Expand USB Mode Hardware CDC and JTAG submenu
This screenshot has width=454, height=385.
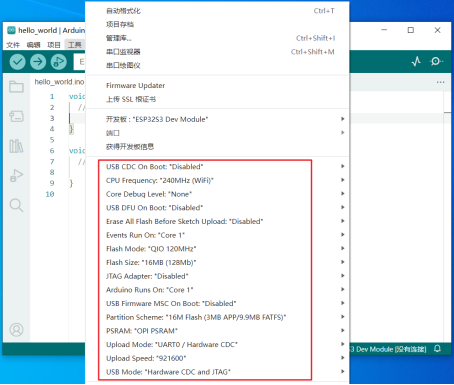point(217,372)
